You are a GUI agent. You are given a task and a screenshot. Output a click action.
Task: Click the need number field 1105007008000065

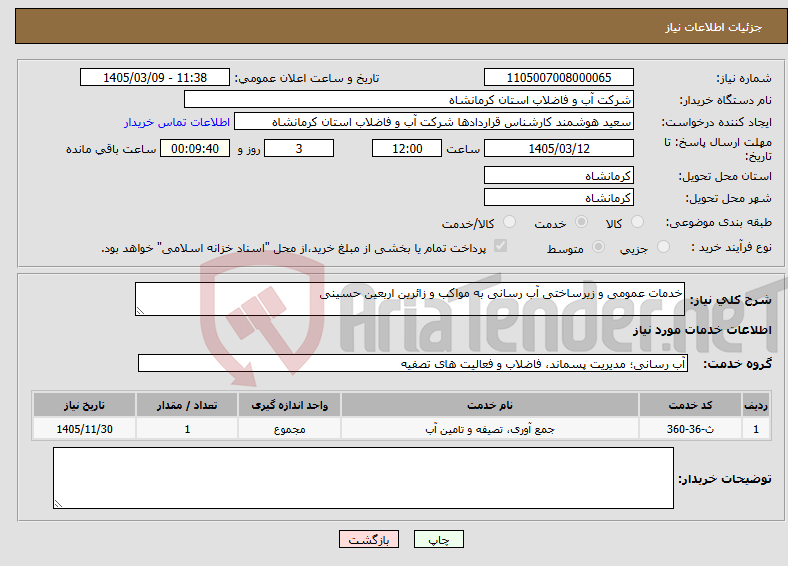pyautogui.click(x=558, y=77)
